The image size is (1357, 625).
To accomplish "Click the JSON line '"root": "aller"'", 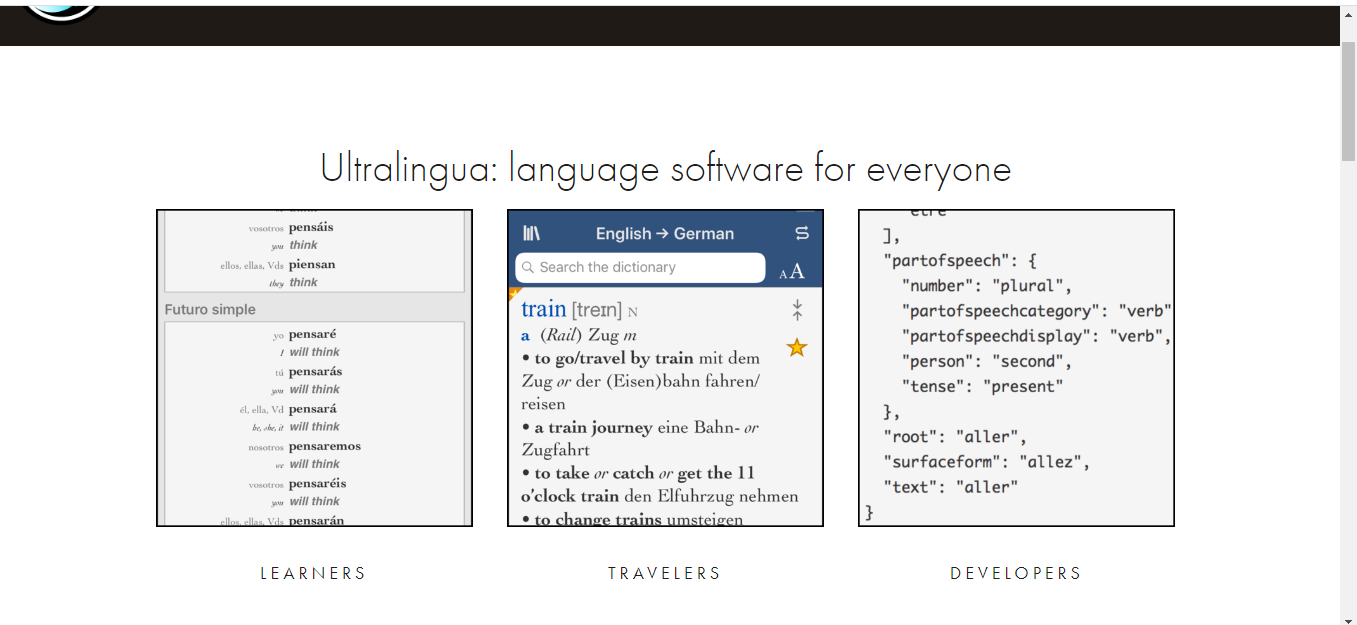I will click(955, 436).
